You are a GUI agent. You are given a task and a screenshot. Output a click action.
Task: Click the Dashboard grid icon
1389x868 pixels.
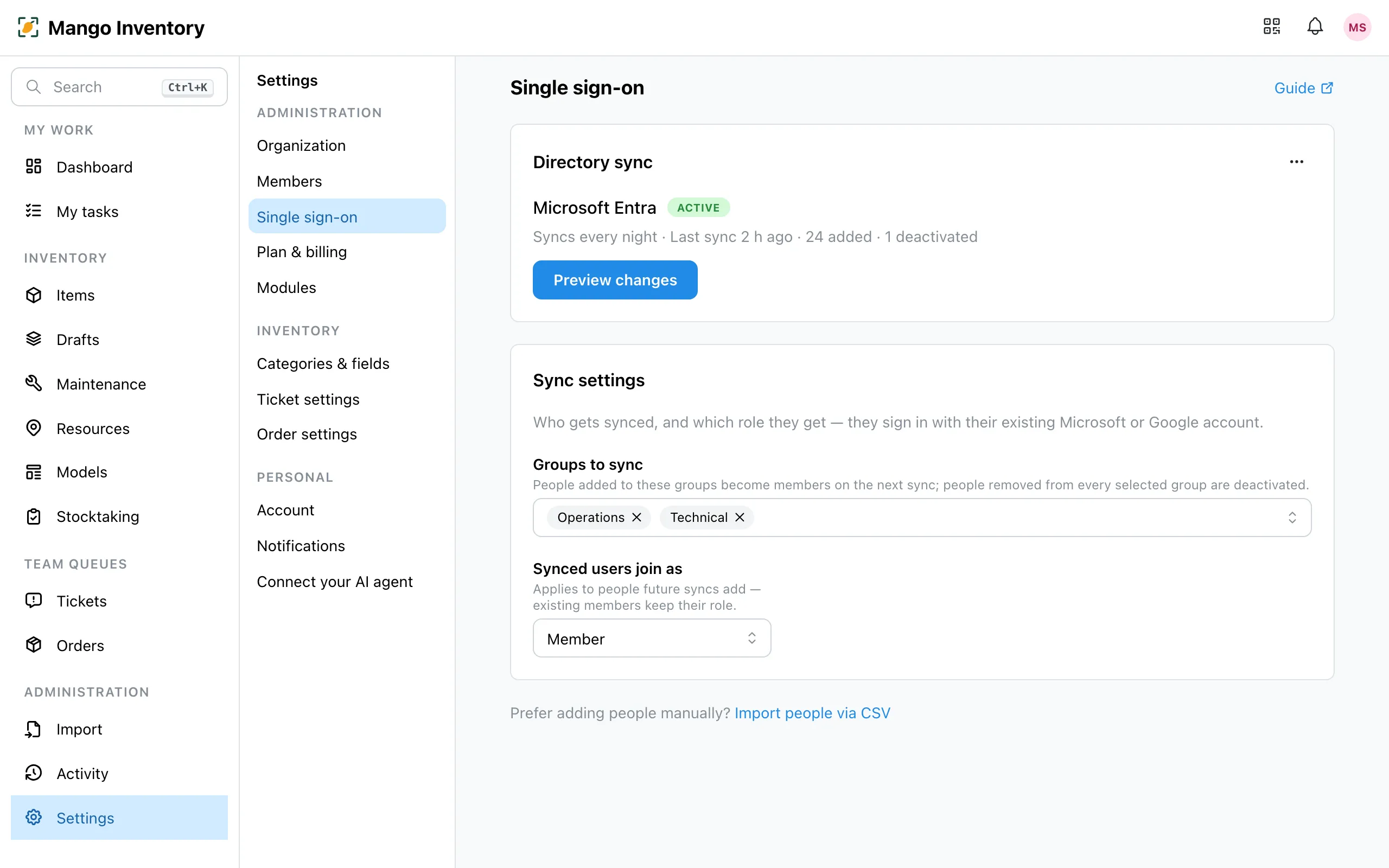[x=34, y=167]
